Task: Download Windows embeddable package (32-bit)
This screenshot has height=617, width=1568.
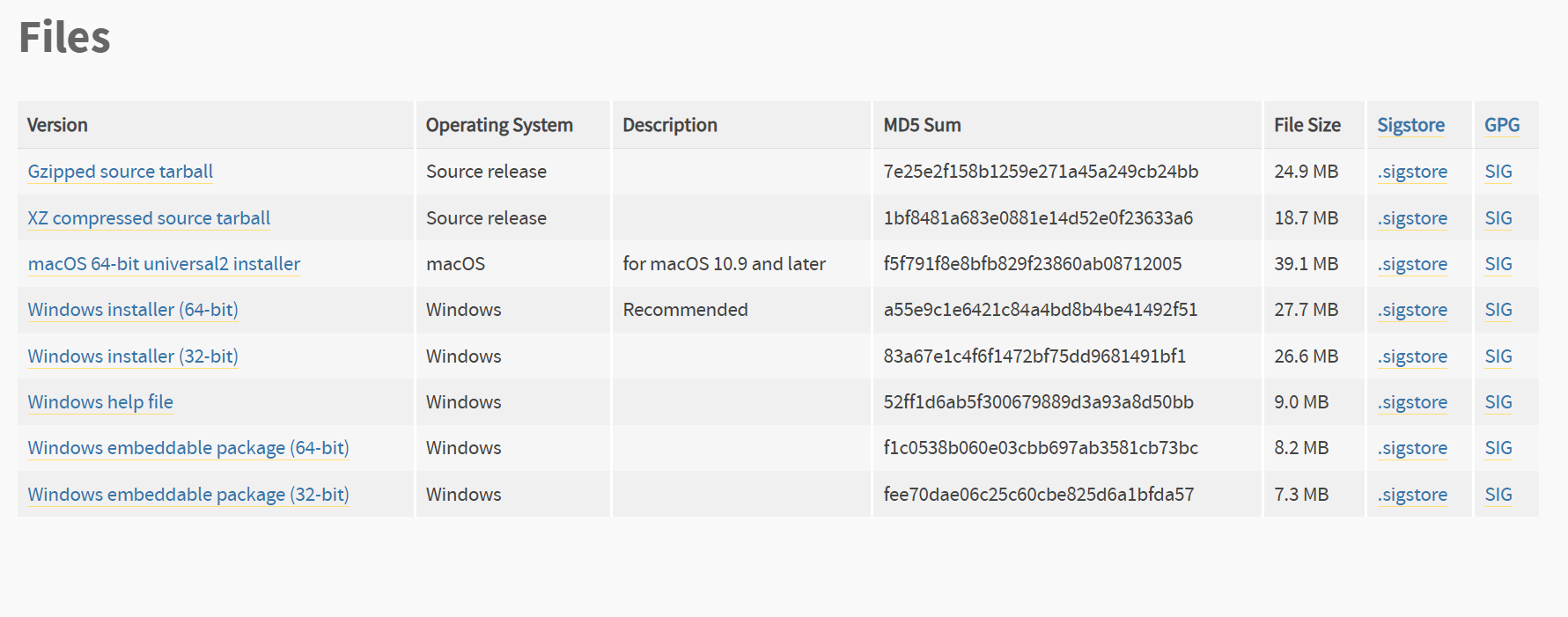Action: click(x=188, y=495)
